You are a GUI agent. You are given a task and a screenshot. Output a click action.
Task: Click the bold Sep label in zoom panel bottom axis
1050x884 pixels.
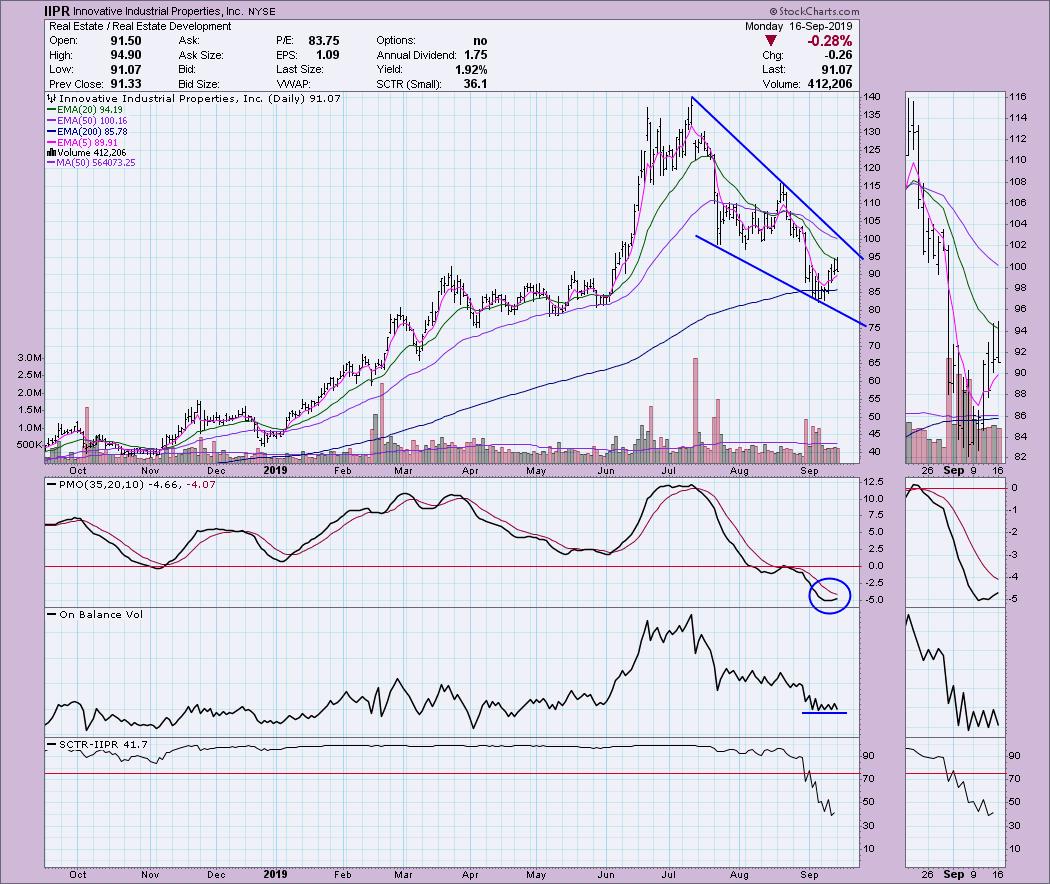pyautogui.click(x=954, y=874)
